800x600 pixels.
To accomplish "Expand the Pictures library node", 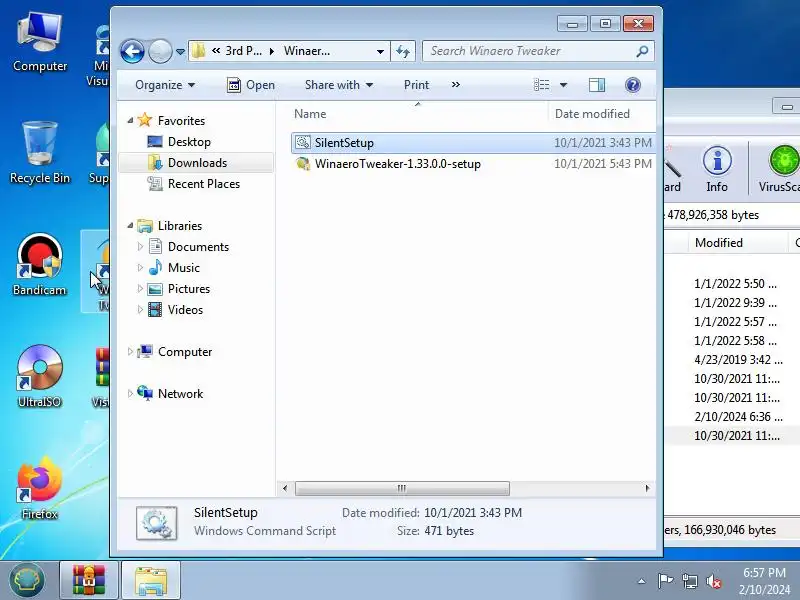I will [140, 289].
